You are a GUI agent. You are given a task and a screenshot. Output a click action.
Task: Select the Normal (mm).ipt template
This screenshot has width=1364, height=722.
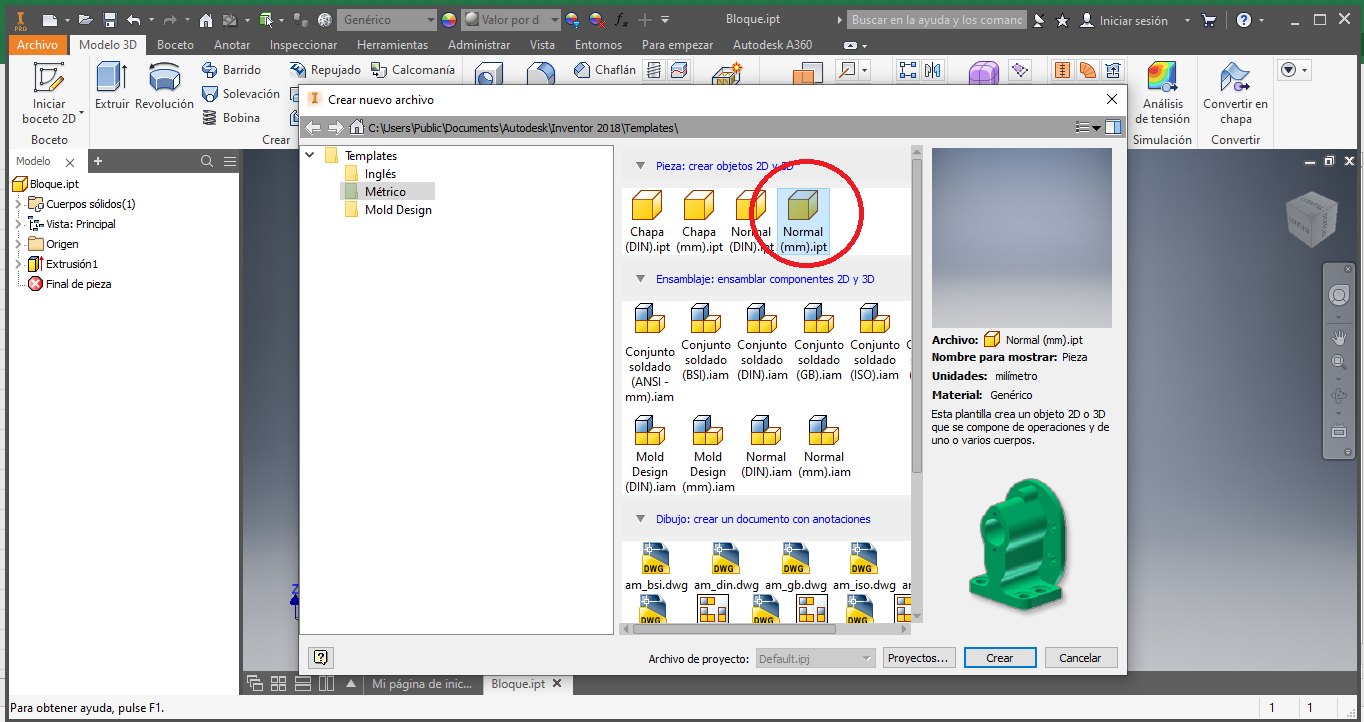point(803,221)
